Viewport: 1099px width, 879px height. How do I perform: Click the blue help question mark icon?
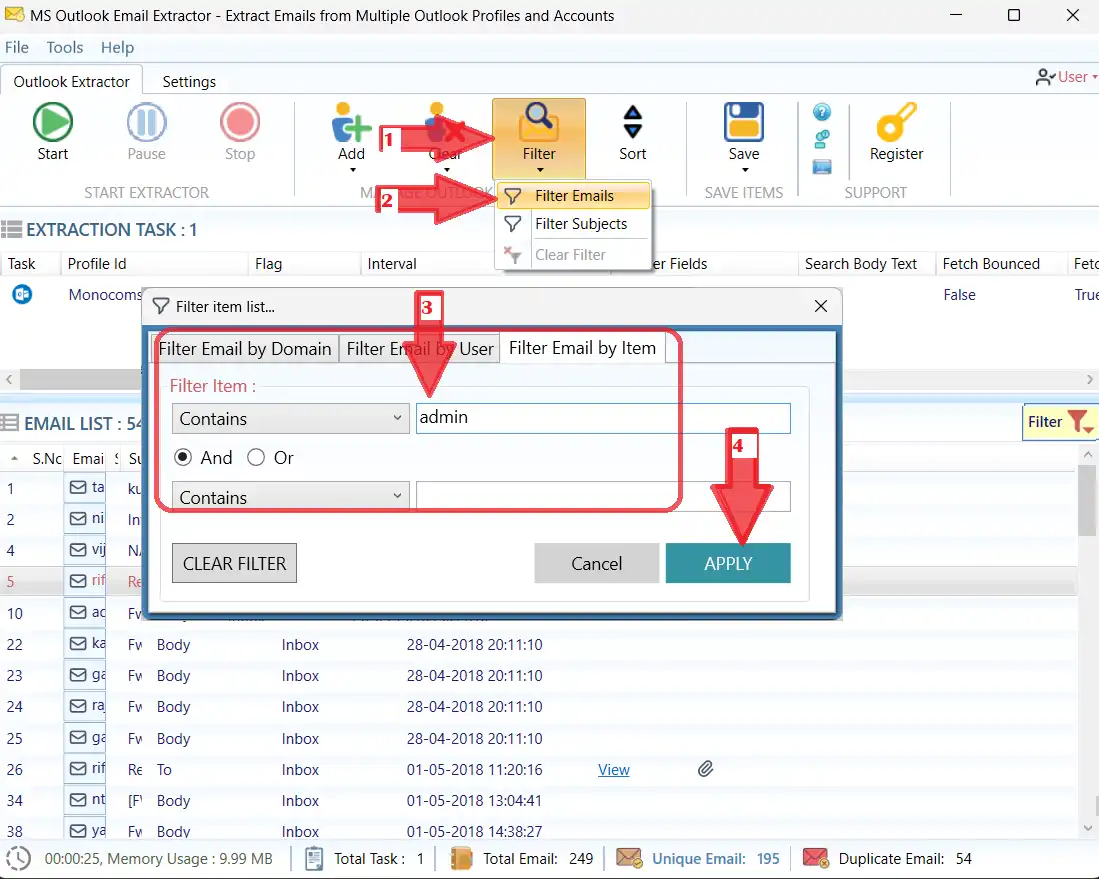click(821, 111)
